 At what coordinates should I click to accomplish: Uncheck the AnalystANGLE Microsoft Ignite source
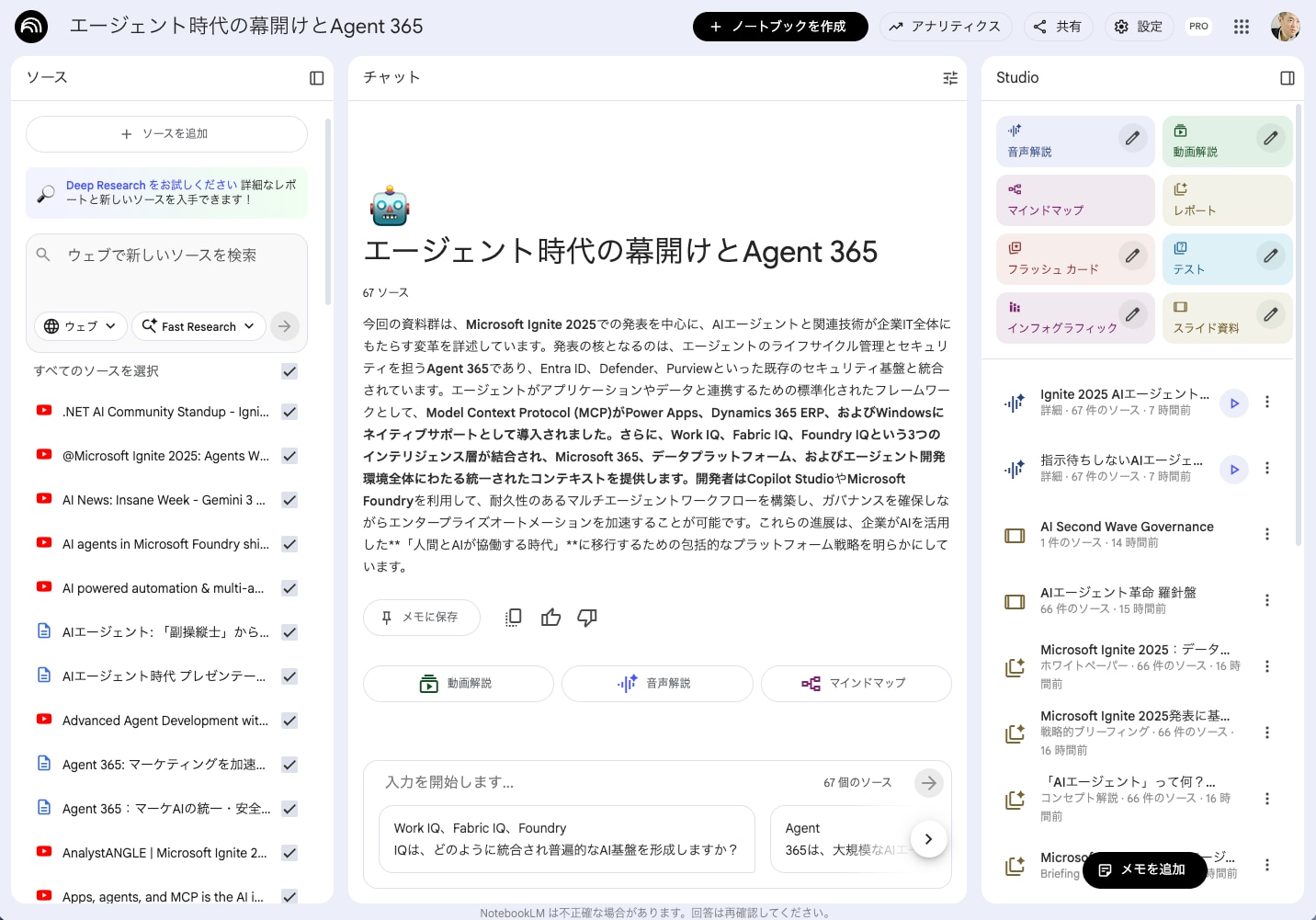coord(289,853)
